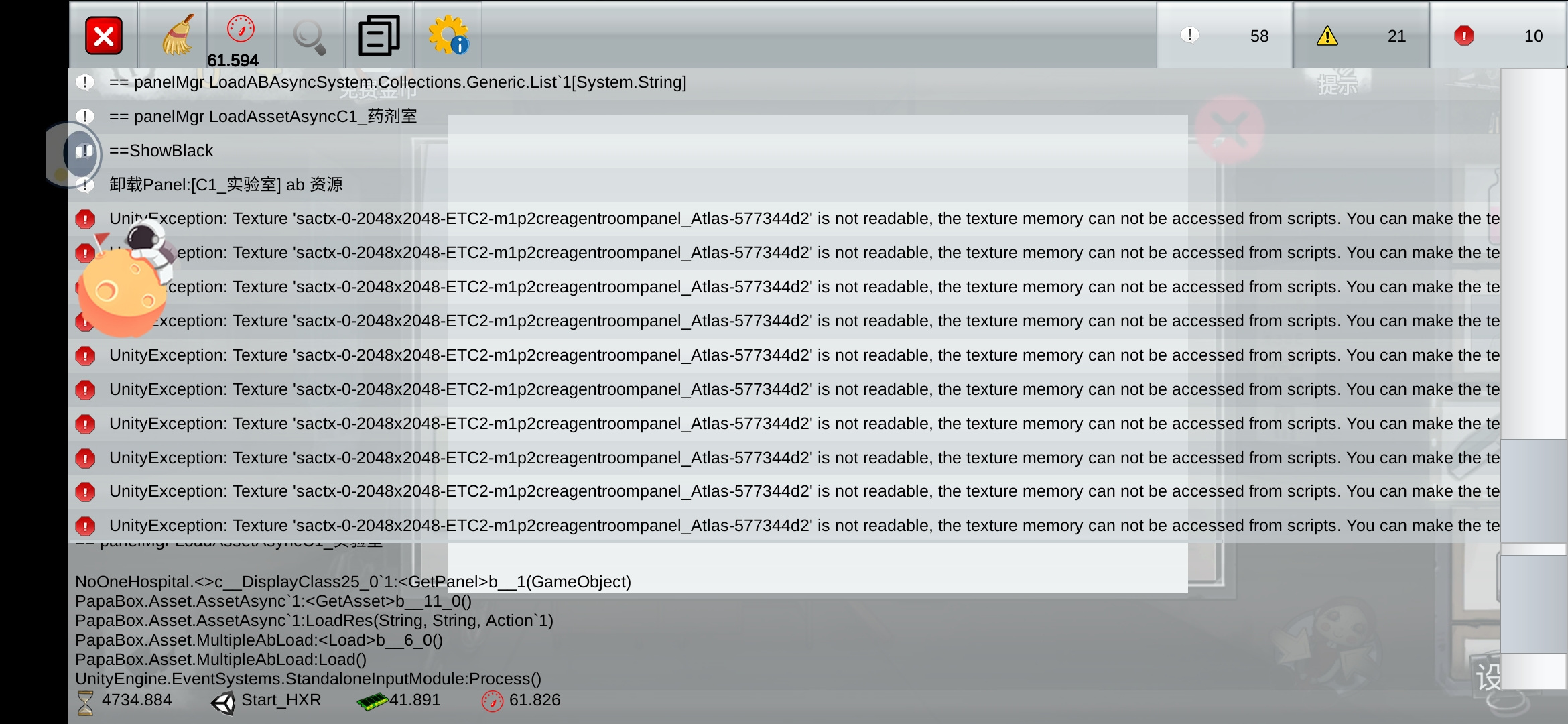Click the 61.826 value in status bar
This screenshot has width=1568, height=724.
click(x=535, y=700)
